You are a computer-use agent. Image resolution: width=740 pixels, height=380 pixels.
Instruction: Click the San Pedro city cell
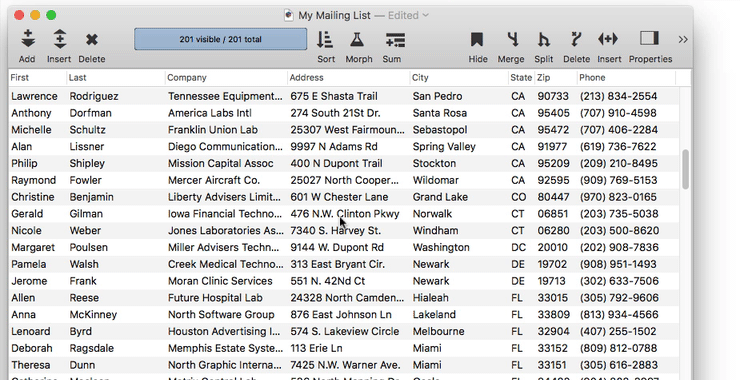point(437,96)
